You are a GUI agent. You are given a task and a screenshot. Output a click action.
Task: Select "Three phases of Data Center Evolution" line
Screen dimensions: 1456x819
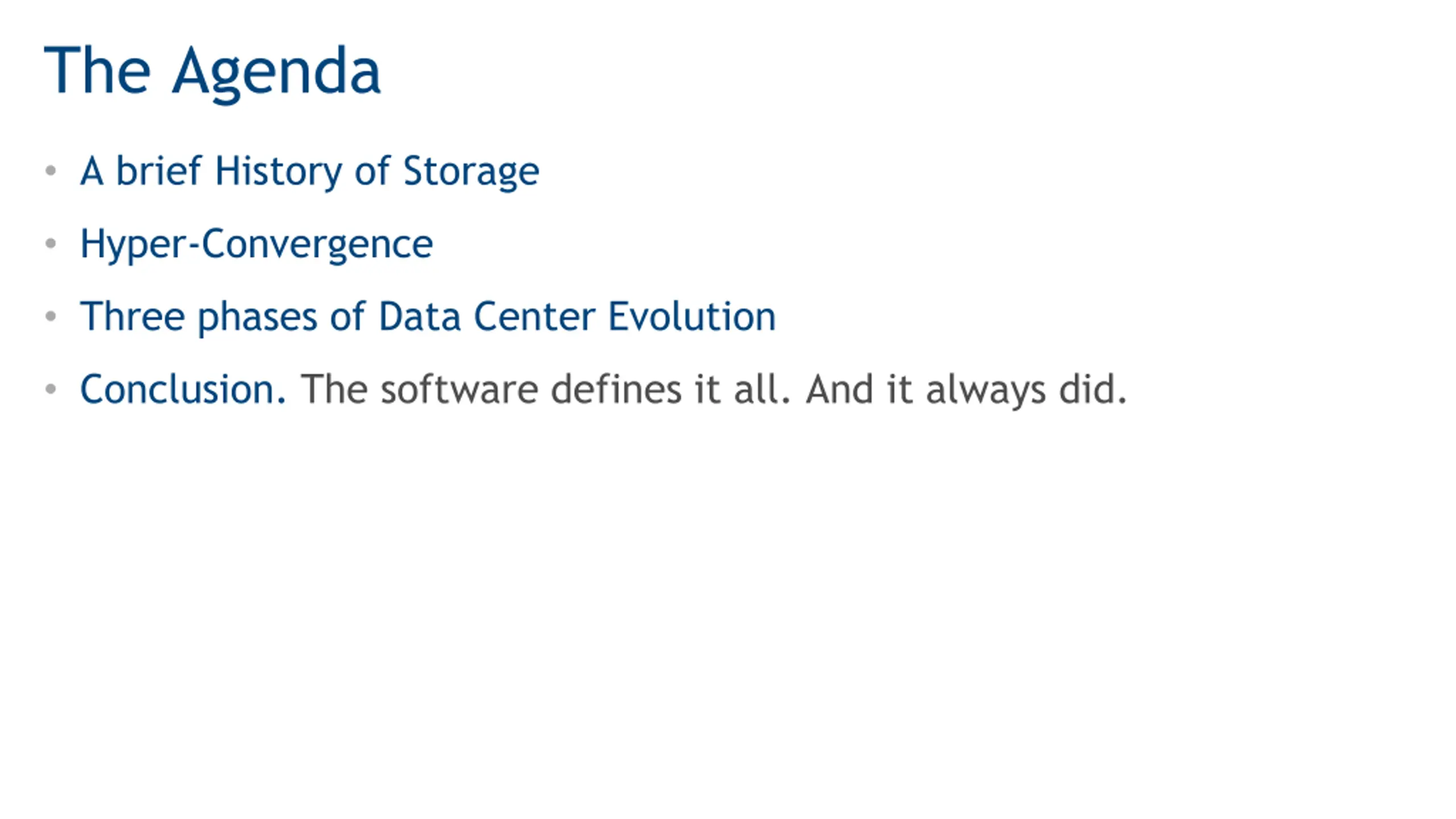(428, 317)
